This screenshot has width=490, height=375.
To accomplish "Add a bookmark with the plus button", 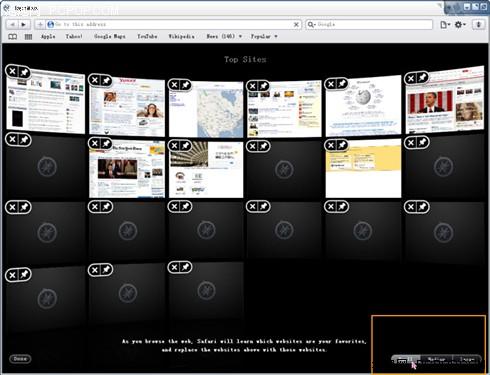I will (x=40, y=24).
